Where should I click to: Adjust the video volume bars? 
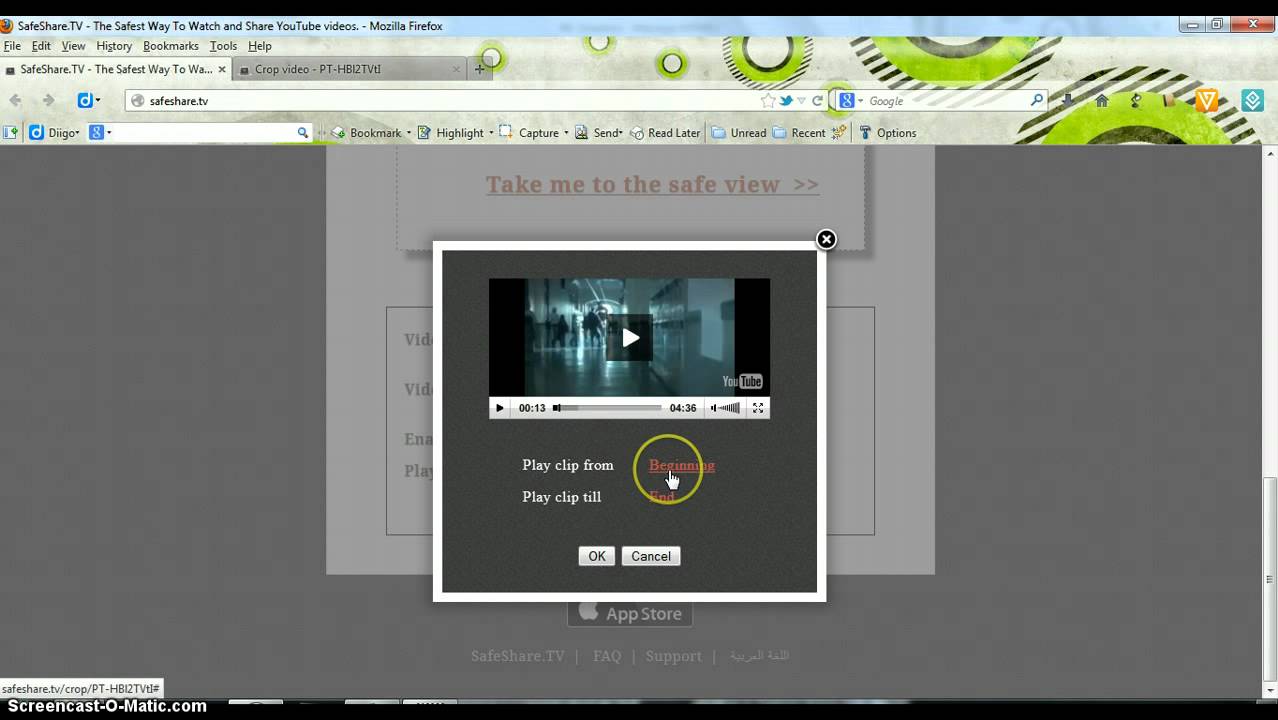click(731, 408)
